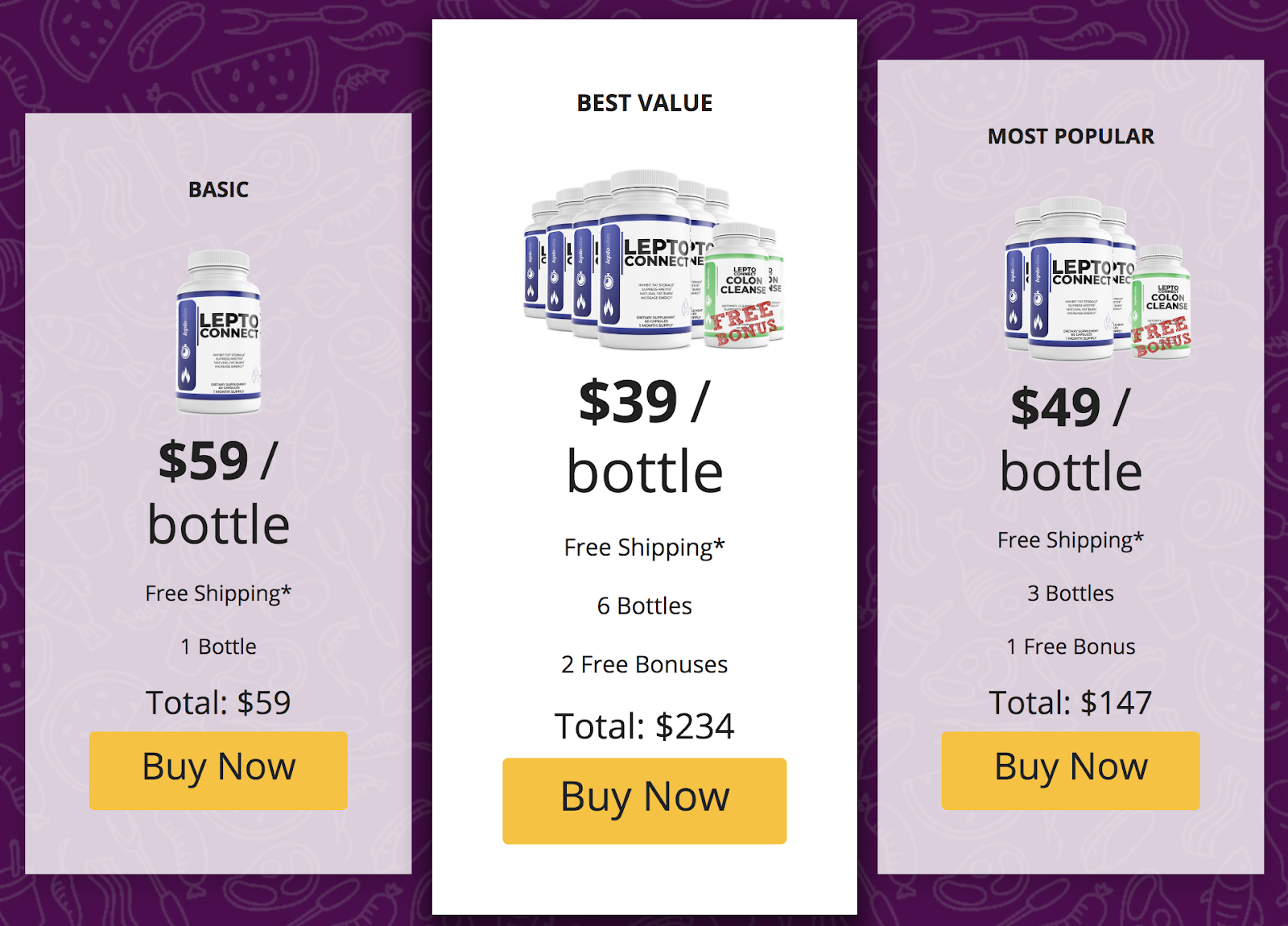Click Free Shipping* text in Best Value plan
Viewport: 1288px width, 926px height.
(x=644, y=548)
